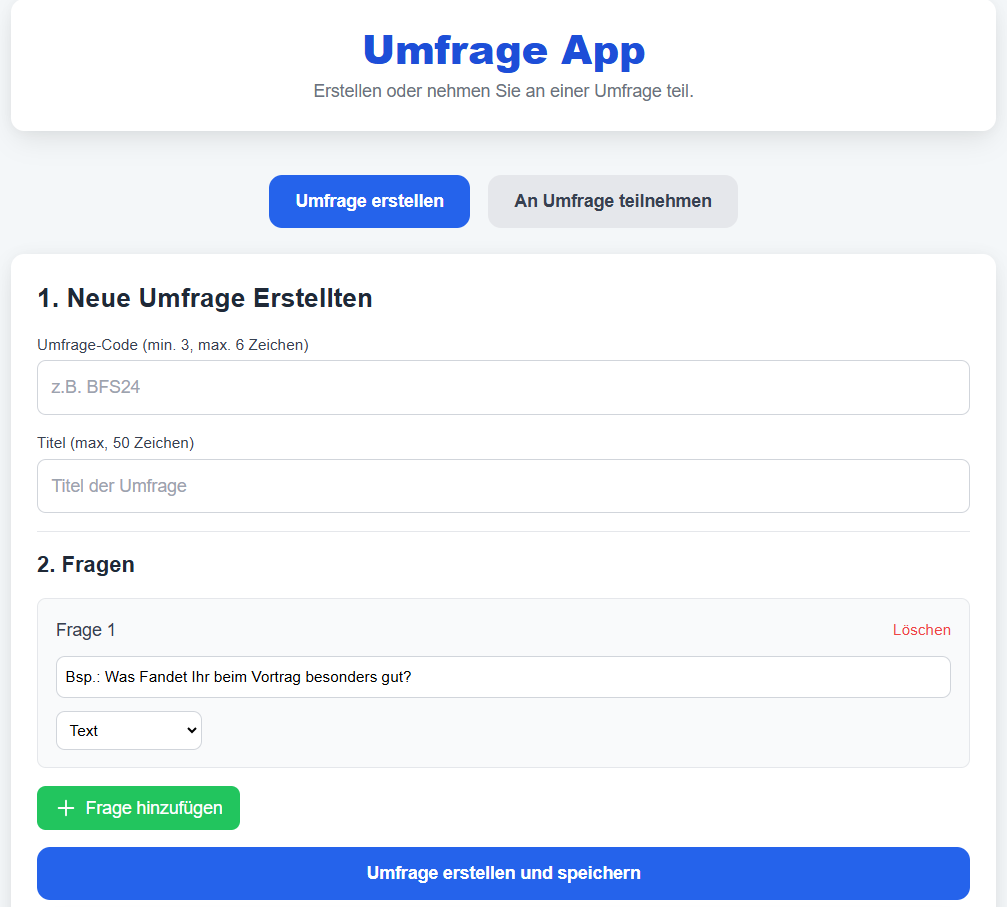
Task: Open the An Umfrage teilnehmen tab
Action: pyautogui.click(x=612, y=201)
